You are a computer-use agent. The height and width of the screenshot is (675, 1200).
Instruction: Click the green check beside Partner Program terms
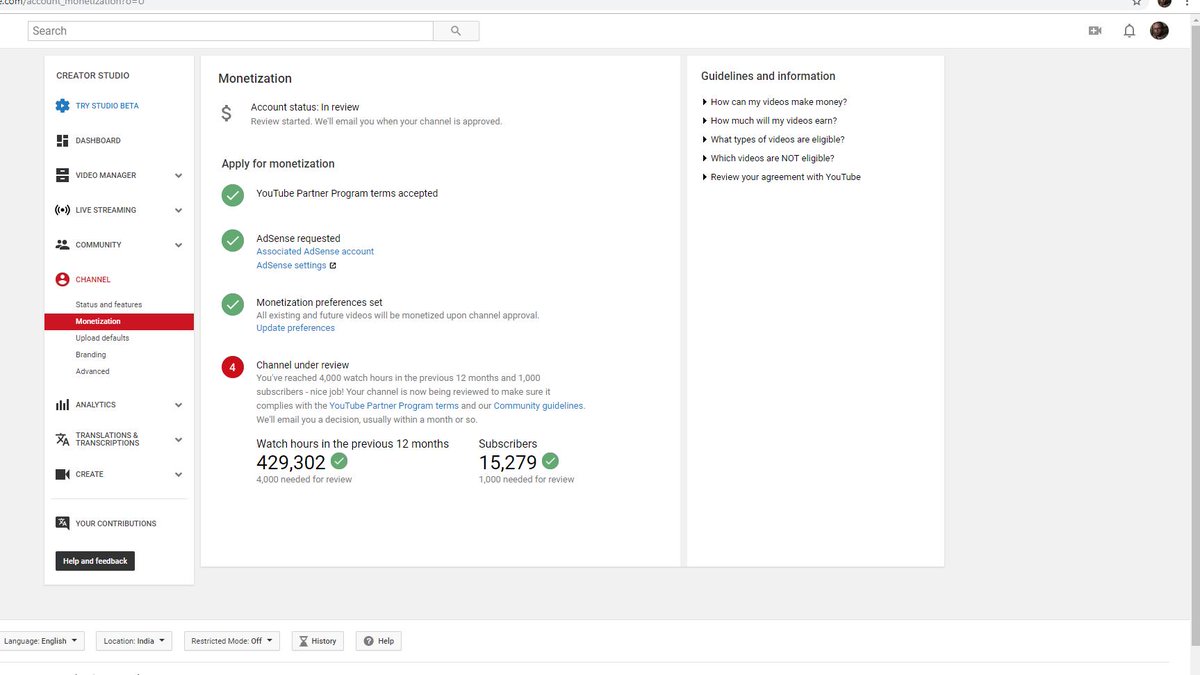[233, 195]
